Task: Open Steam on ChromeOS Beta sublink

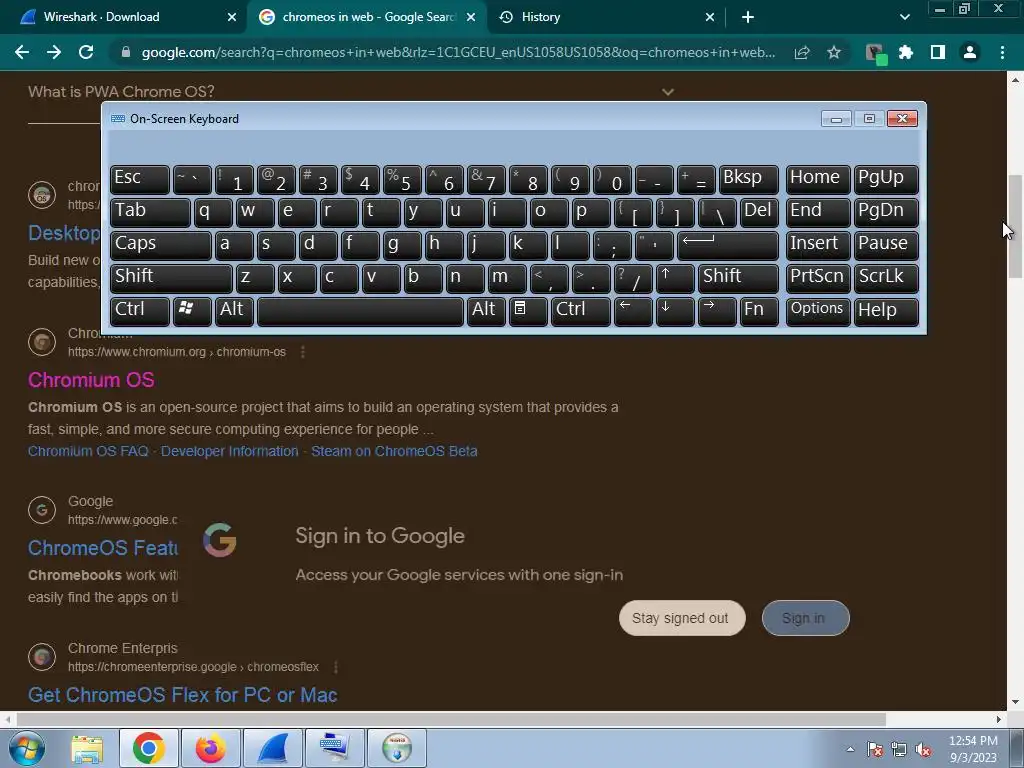Action: click(x=394, y=451)
